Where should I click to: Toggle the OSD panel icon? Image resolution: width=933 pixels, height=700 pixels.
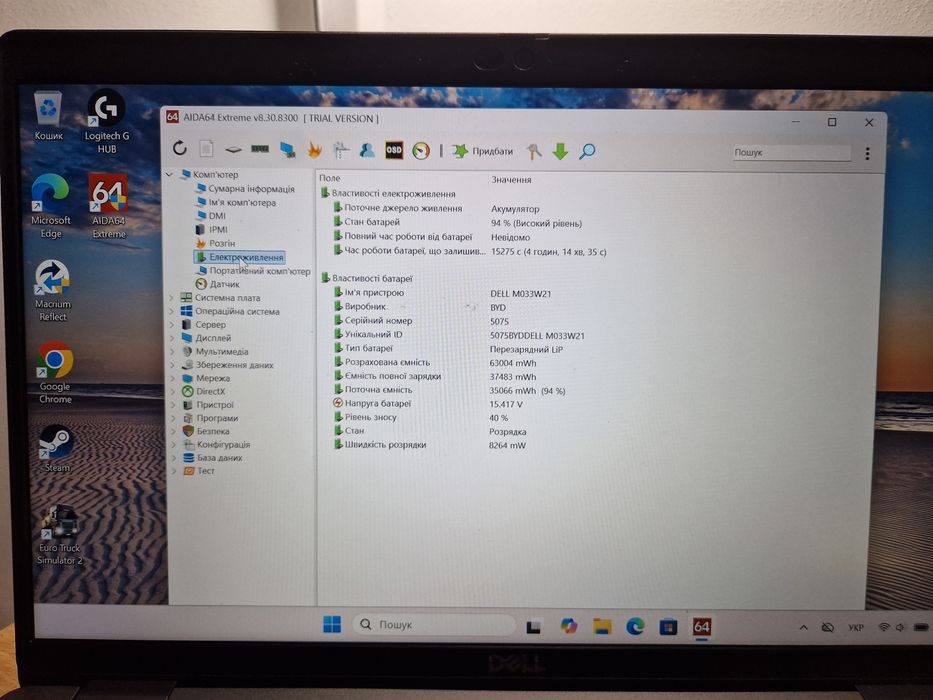tap(393, 150)
